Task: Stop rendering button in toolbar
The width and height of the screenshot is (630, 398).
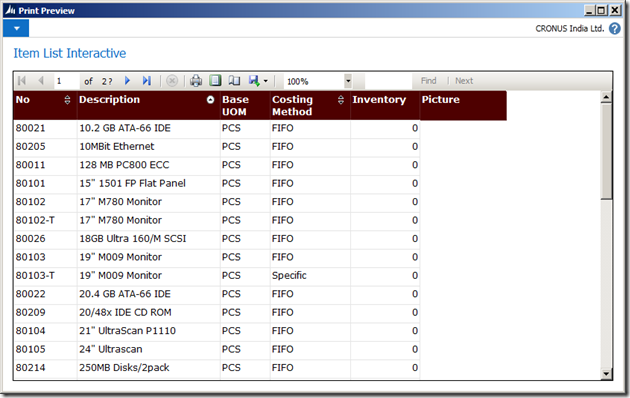Action: tap(172, 81)
